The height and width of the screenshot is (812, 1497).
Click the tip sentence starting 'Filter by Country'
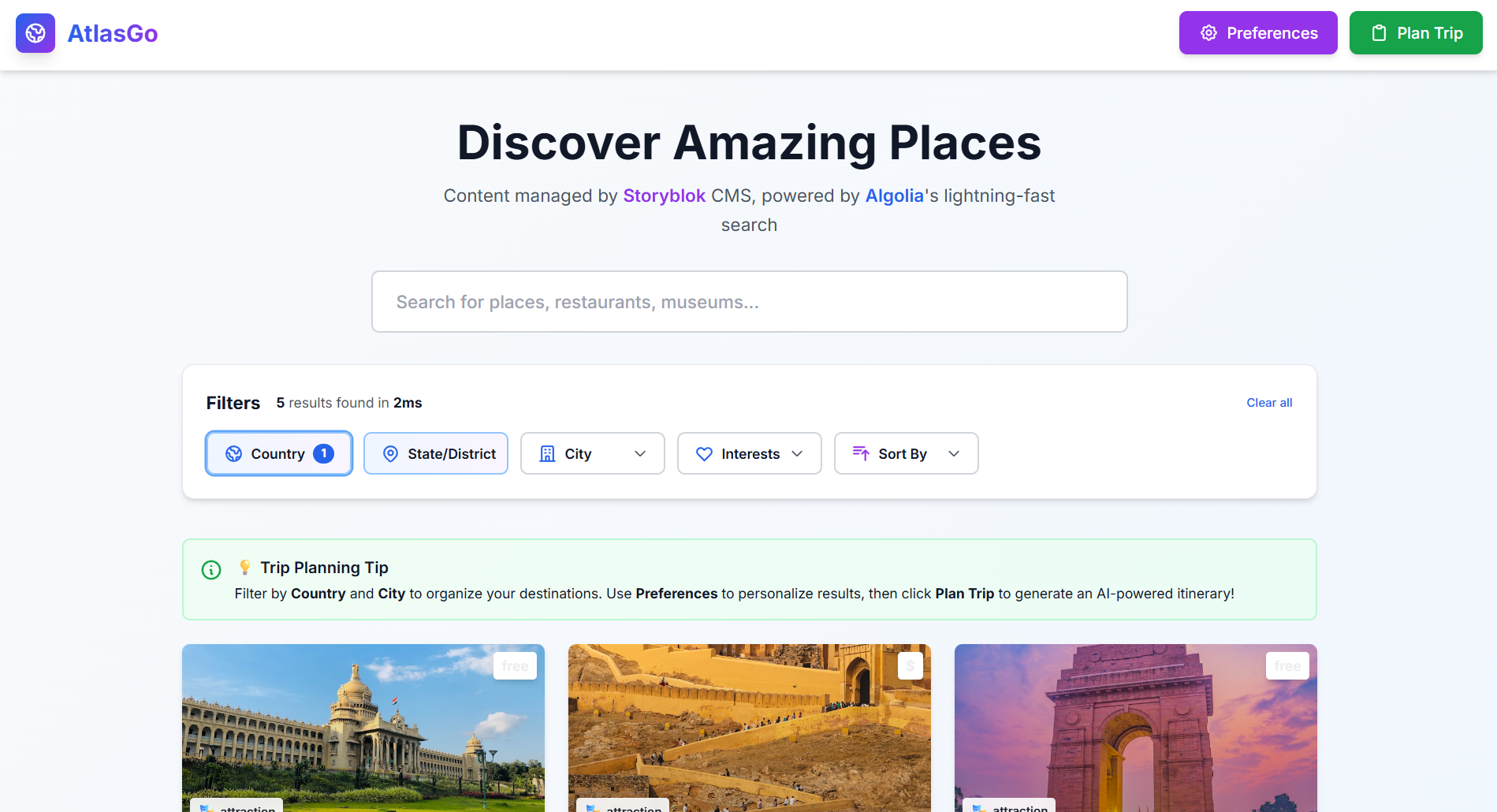(x=735, y=594)
